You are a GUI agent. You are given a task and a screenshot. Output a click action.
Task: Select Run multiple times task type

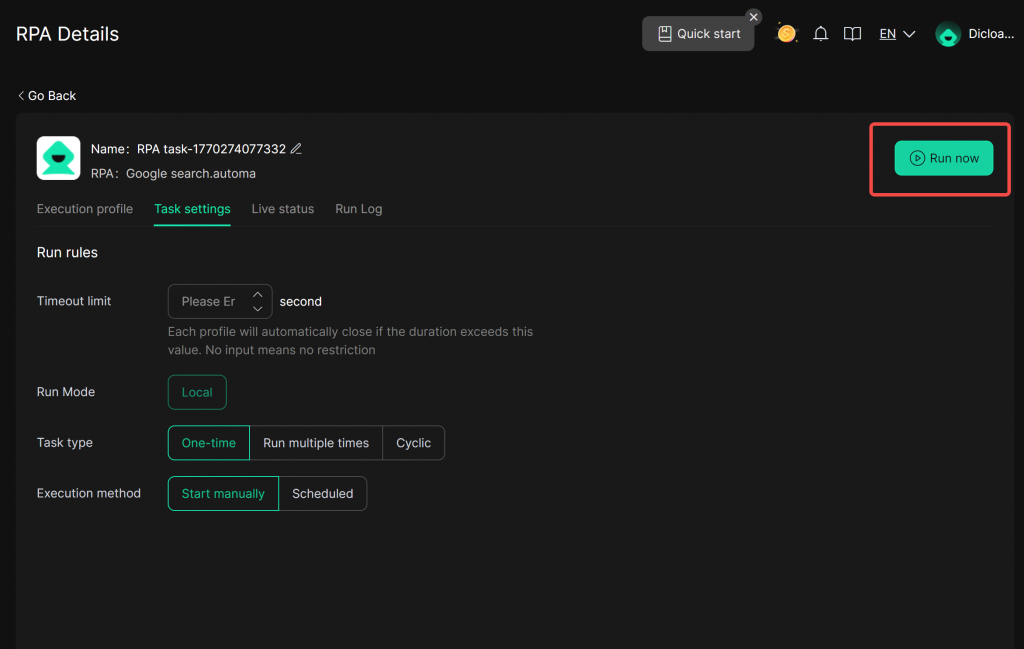pyautogui.click(x=316, y=443)
